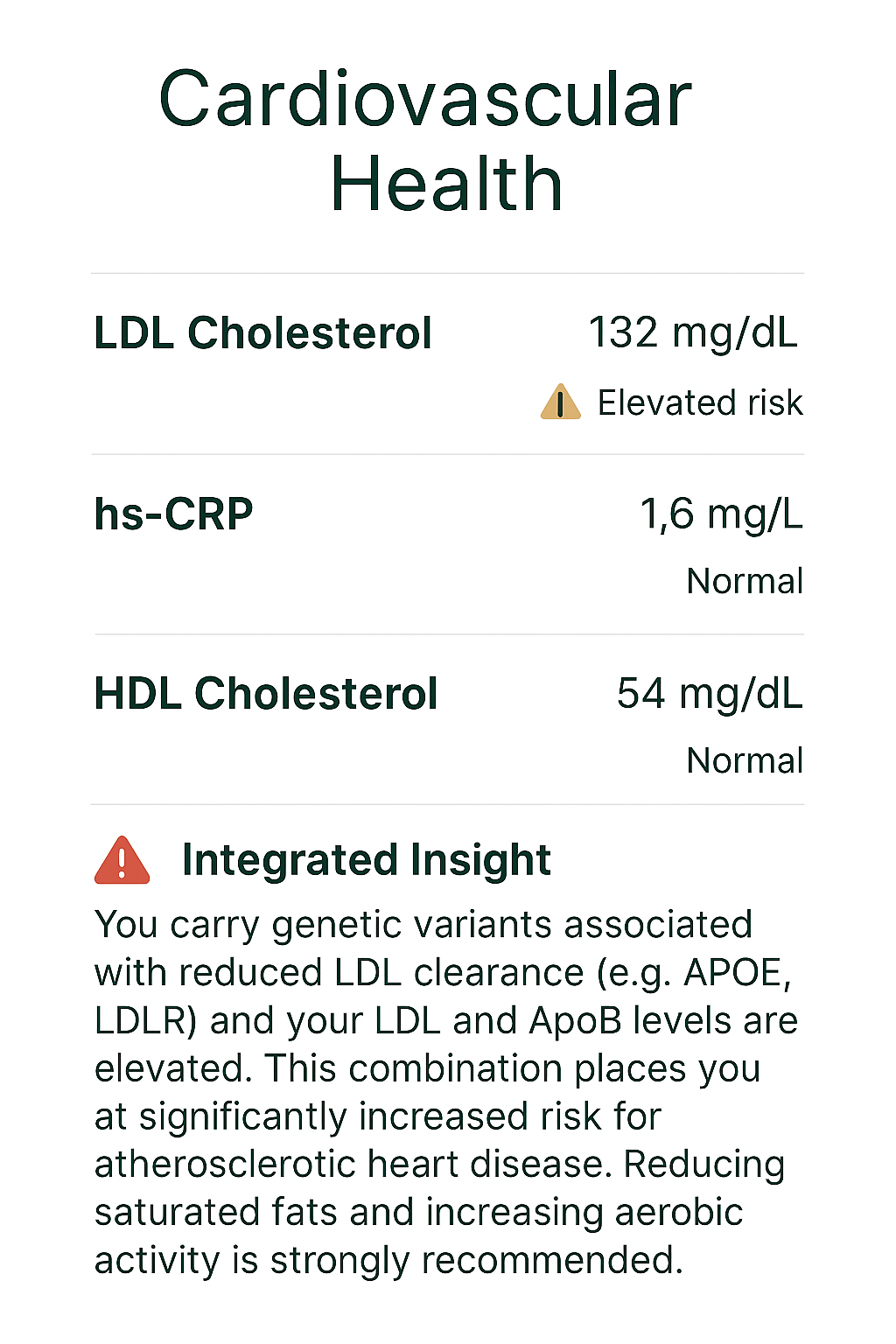Viewport: 896px width, 1344px height.
Task: Click the 1,6 mg/L hs-CRP value
Action: (720, 514)
